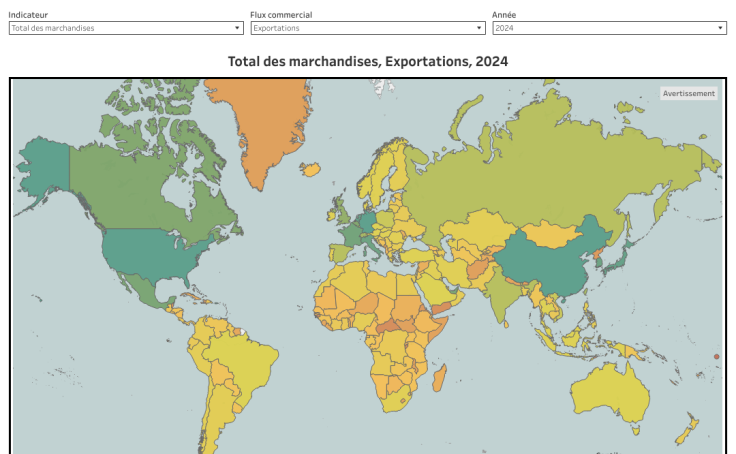Open the Indicateur dropdown
The image size is (736, 454).
(x=126, y=28)
